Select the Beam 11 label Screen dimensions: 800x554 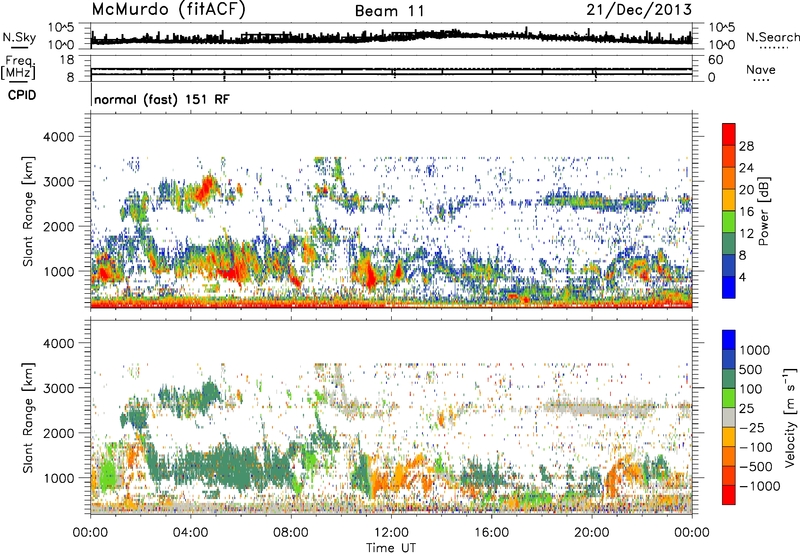390,11
